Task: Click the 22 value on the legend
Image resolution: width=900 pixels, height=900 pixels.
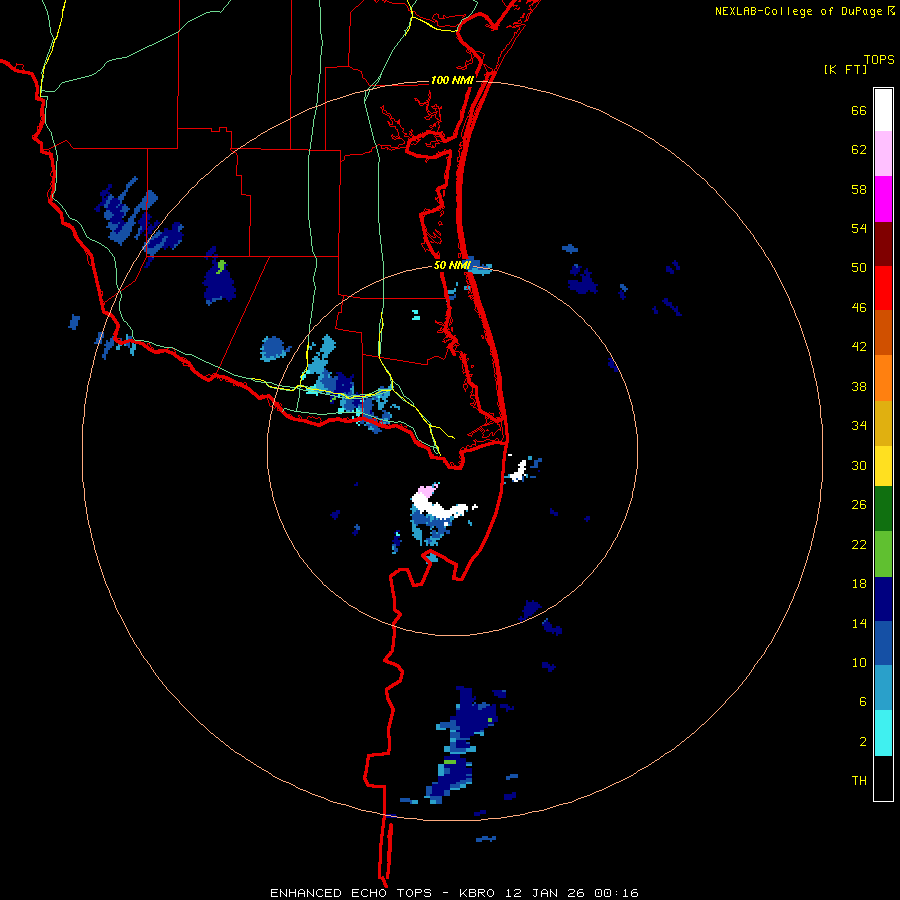Action: 859,544
